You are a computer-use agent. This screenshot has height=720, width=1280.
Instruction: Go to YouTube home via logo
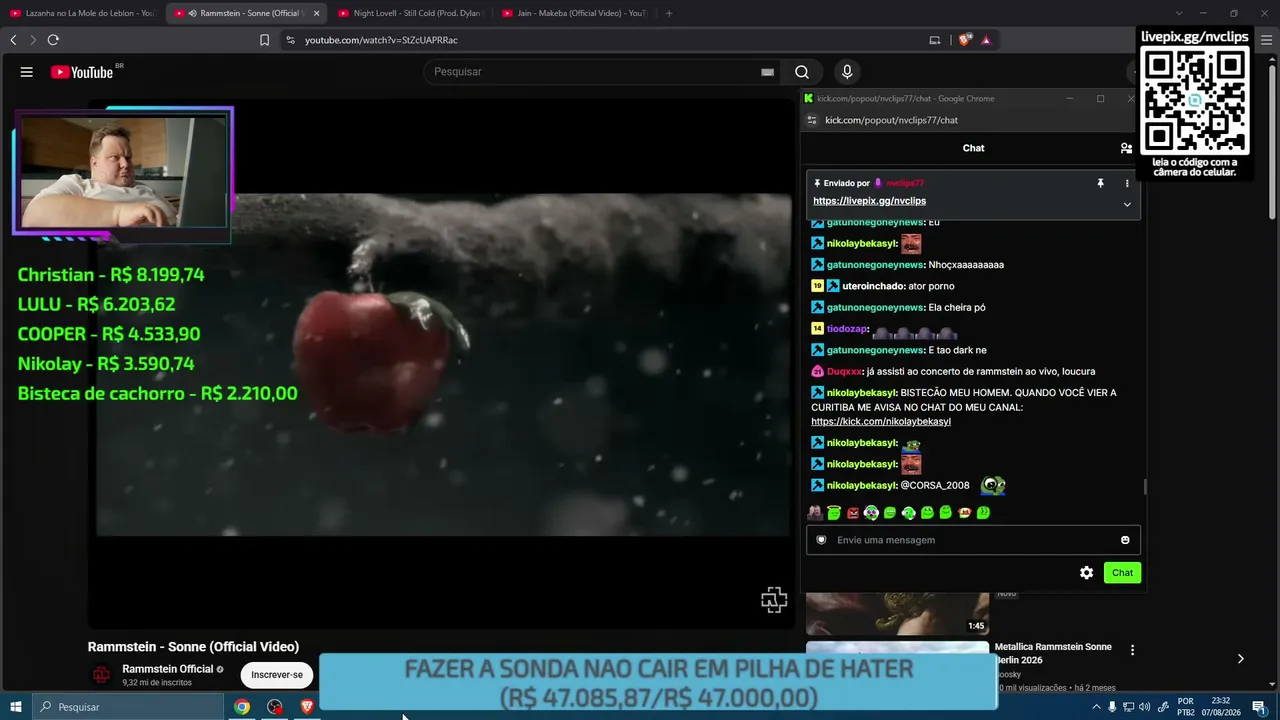point(82,72)
